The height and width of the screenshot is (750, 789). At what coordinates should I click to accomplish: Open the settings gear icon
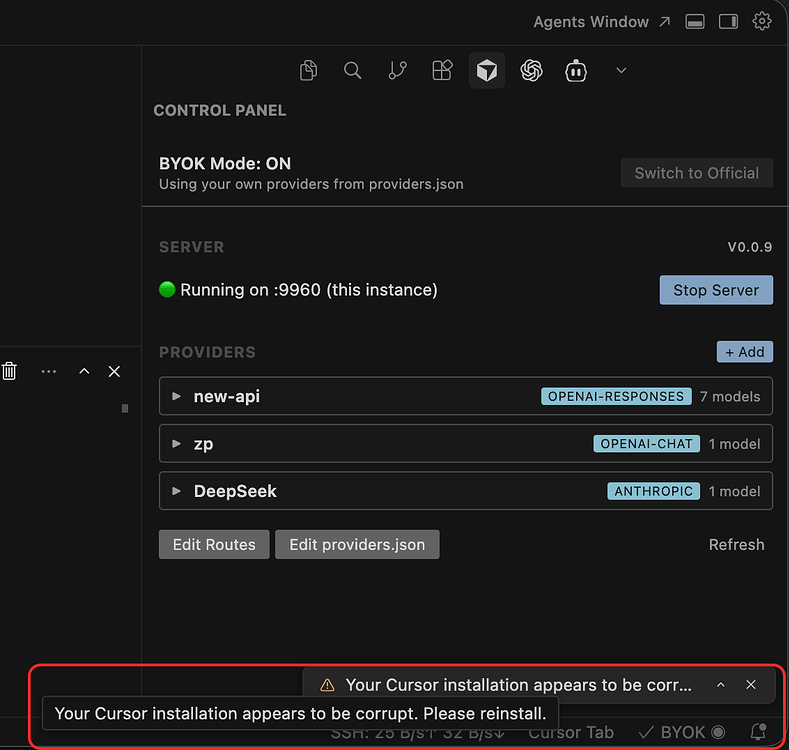click(762, 22)
